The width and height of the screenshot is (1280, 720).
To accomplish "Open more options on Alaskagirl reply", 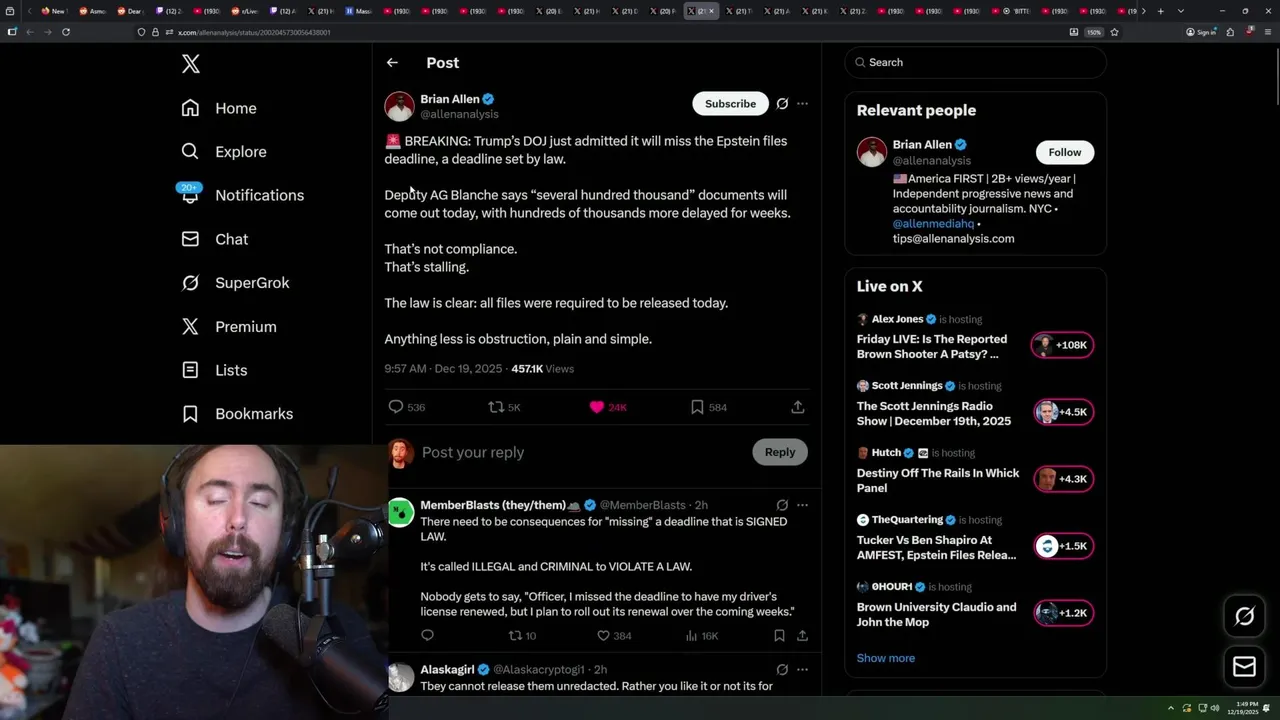I will coord(802,669).
